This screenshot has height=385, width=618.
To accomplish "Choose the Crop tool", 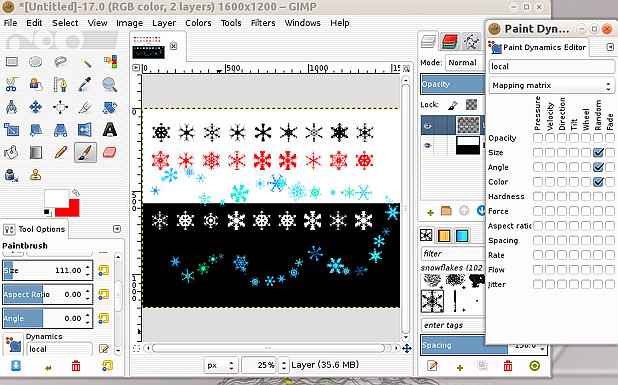I will (85, 107).
